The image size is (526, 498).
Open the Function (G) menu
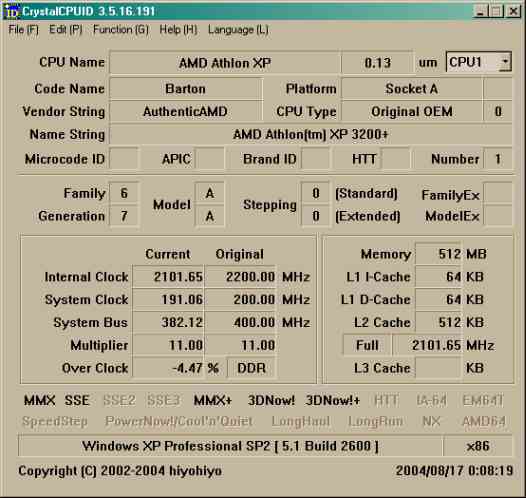click(121, 30)
